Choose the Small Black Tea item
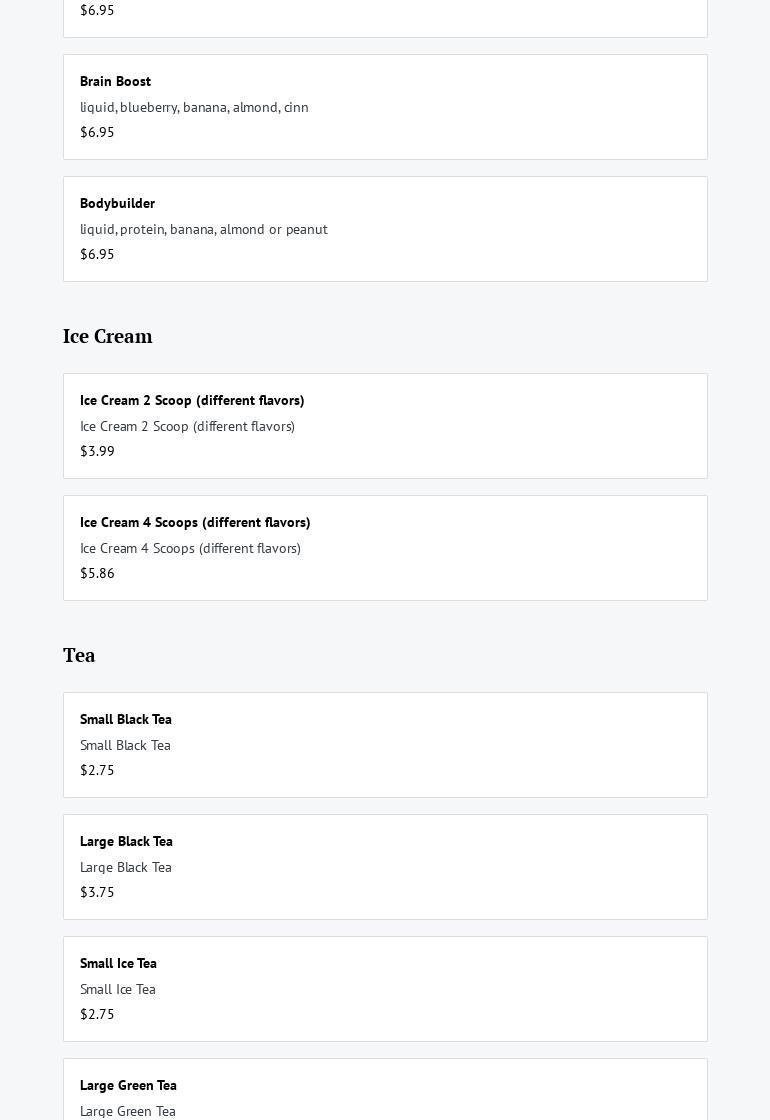Screen dimensions: 770x1120 tap(126, 719)
